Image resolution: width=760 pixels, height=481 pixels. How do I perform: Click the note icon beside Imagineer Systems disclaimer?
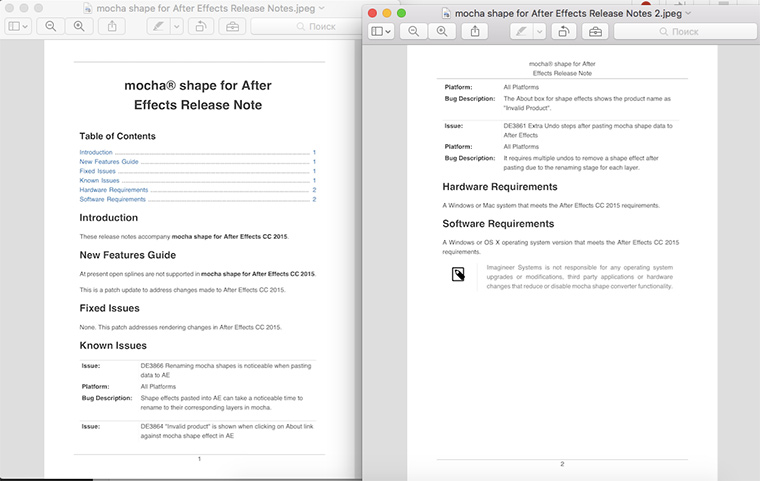tap(458, 274)
